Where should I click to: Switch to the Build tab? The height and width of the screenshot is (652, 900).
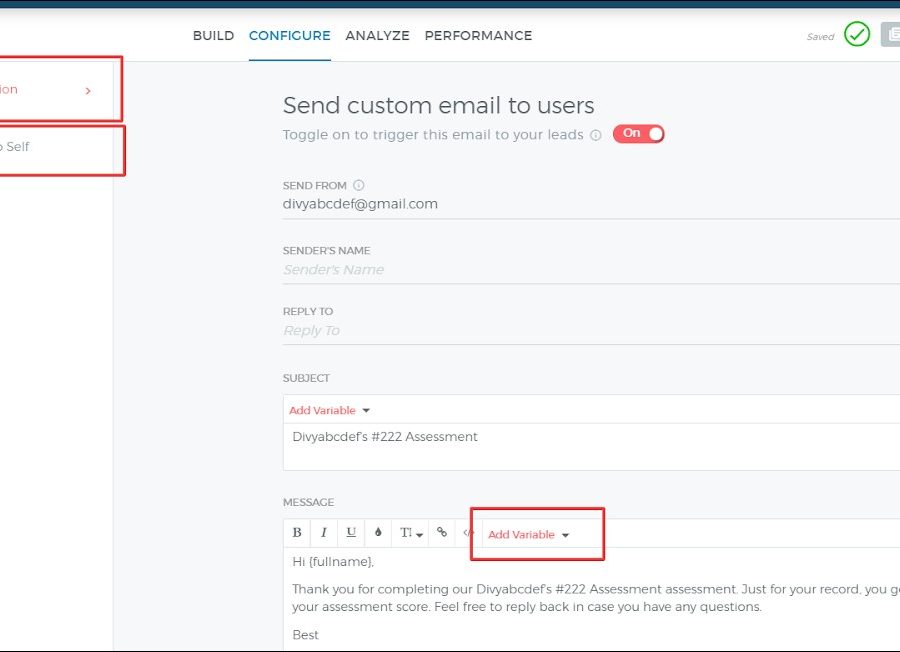(x=213, y=36)
